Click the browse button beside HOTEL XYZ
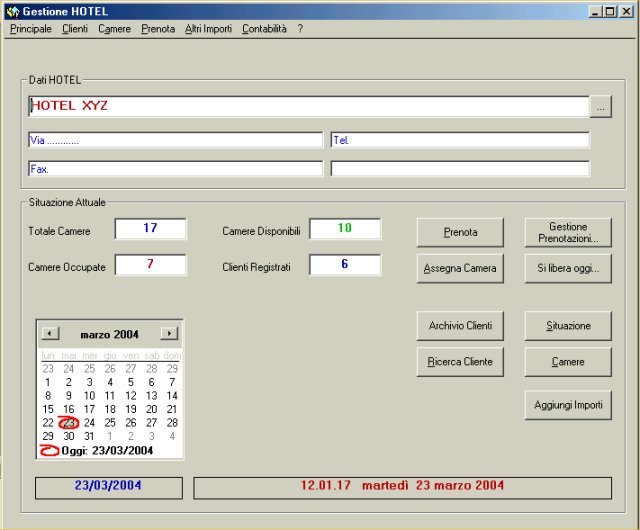 click(600, 106)
